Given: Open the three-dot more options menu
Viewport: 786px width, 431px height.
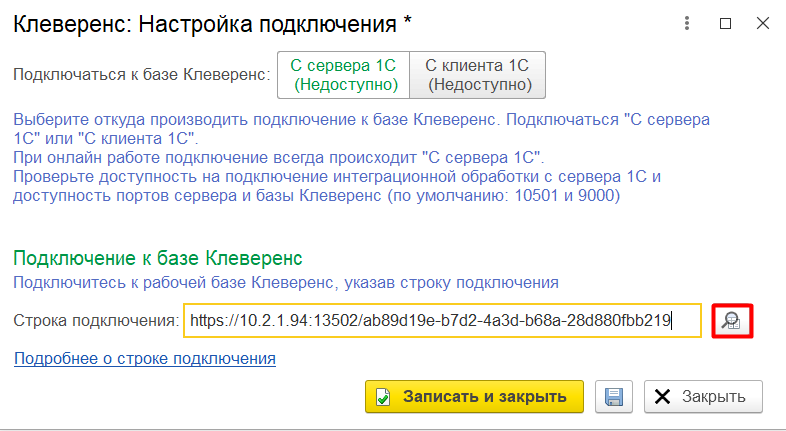Looking at the screenshot, I should (687, 23).
